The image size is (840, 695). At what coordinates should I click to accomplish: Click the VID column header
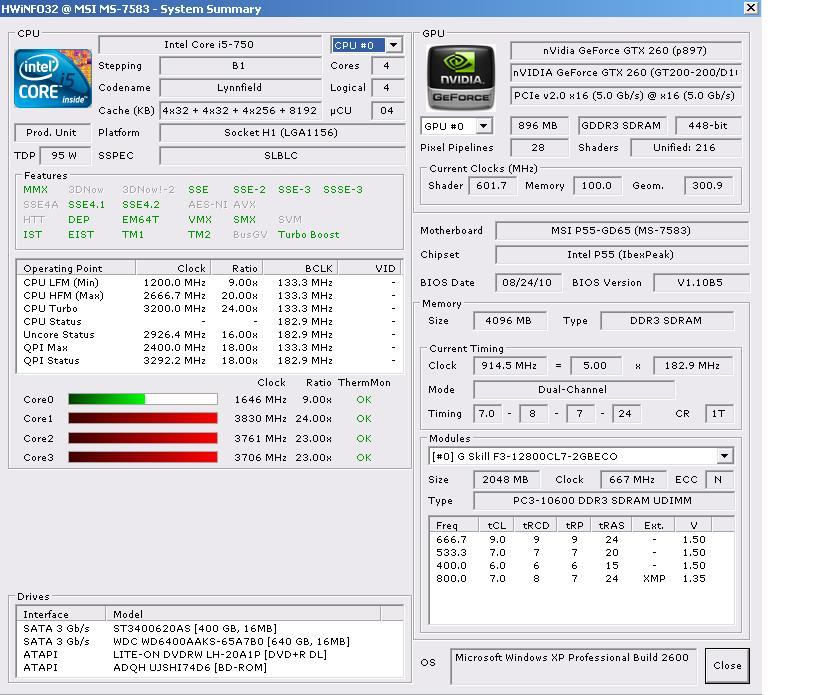369,268
